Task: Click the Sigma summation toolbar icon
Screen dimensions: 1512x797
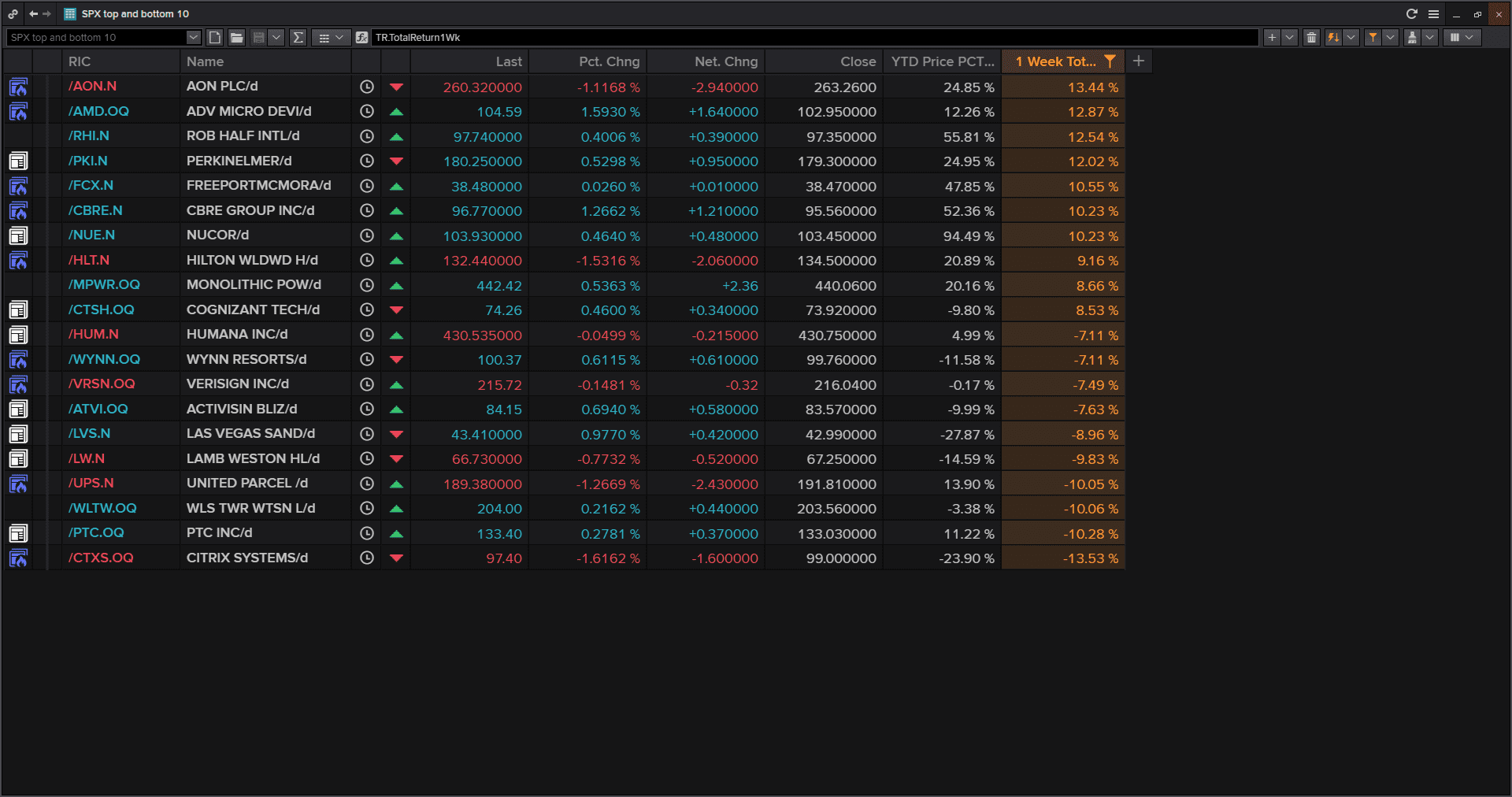Action: 298,37
